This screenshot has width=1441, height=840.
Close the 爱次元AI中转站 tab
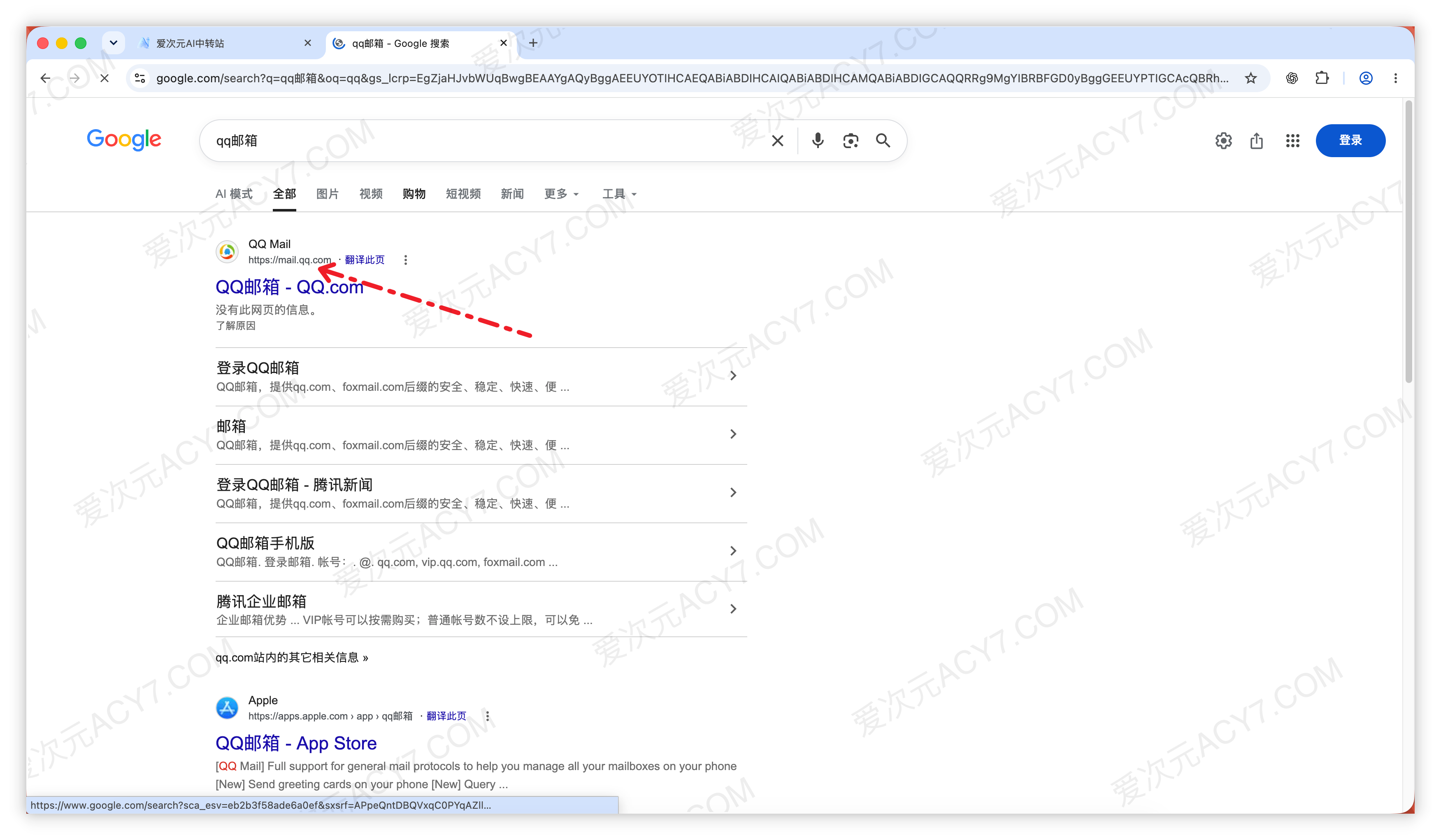pyautogui.click(x=308, y=43)
